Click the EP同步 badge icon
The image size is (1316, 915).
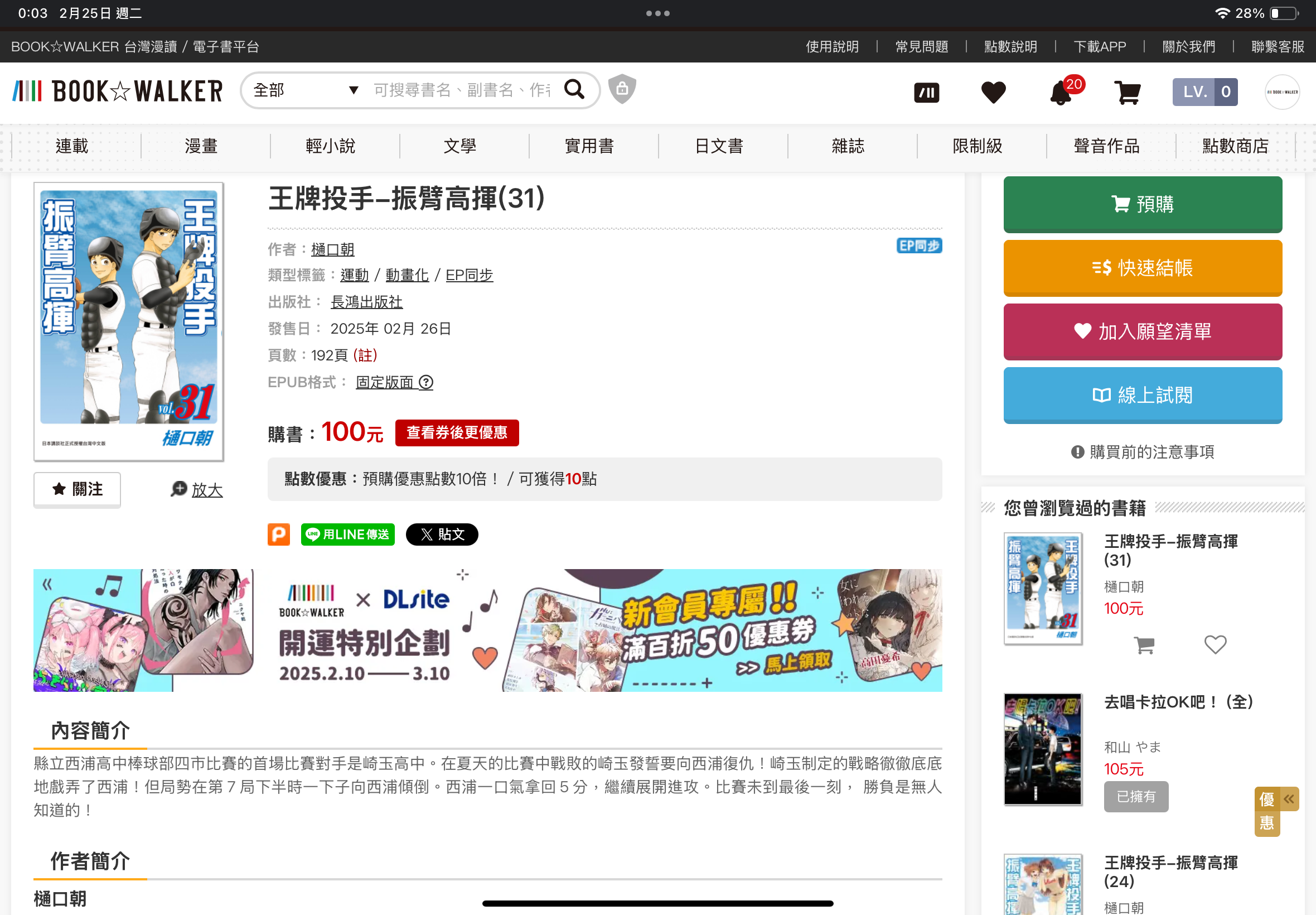(x=919, y=245)
